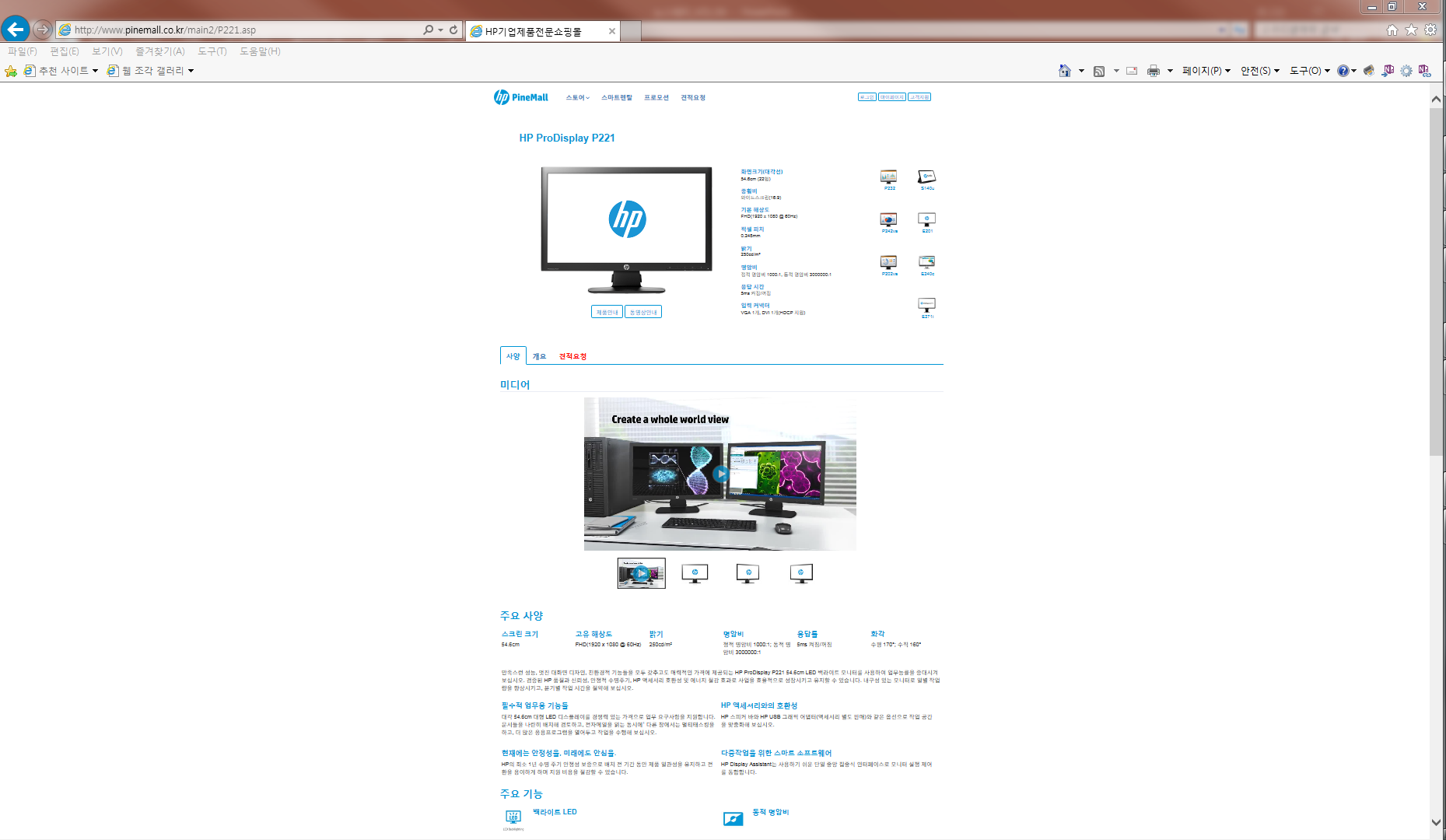Image resolution: width=1446 pixels, height=840 pixels.
Task: Select the fourth media gallery monitor thumbnail
Action: click(x=801, y=574)
